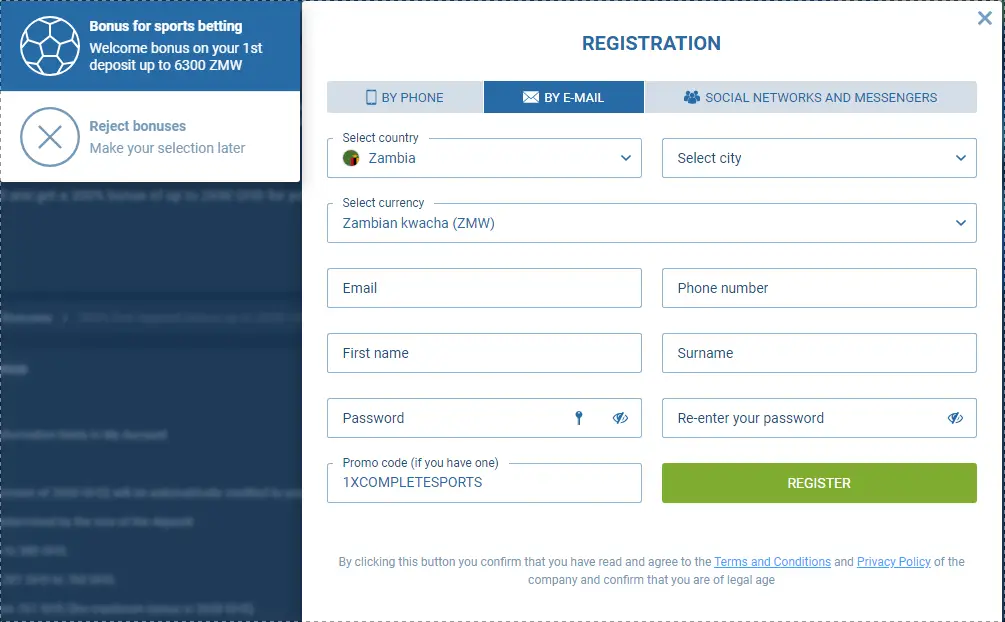
Task: Select the By E-mail tab
Action: coord(564,97)
